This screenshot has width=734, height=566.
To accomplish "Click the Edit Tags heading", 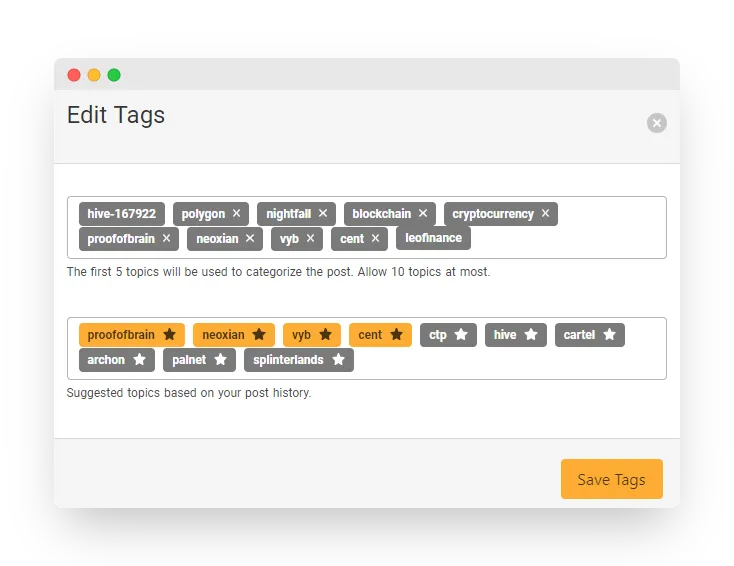I will (x=116, y=115).
